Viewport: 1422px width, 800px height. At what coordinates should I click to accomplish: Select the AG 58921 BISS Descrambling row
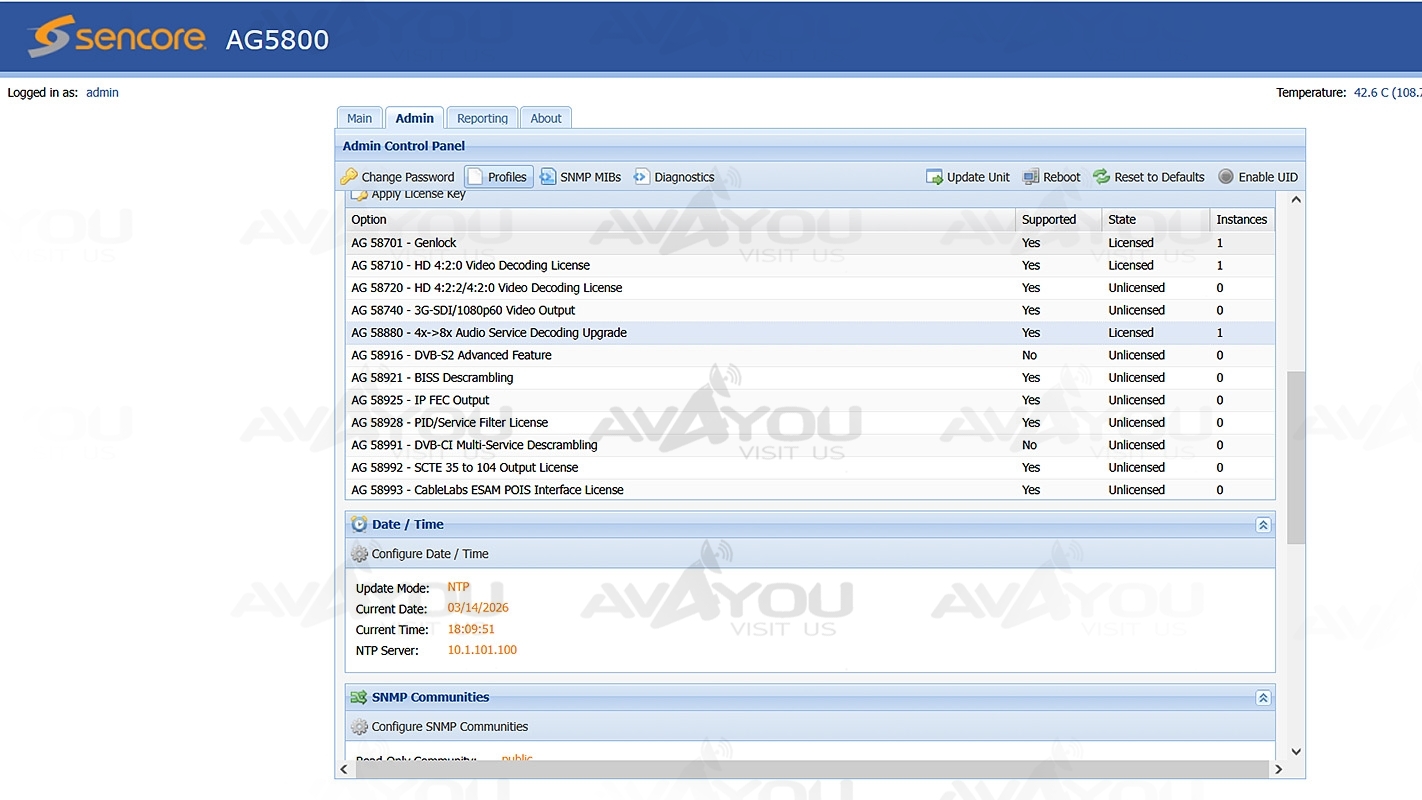coord(680,378)
